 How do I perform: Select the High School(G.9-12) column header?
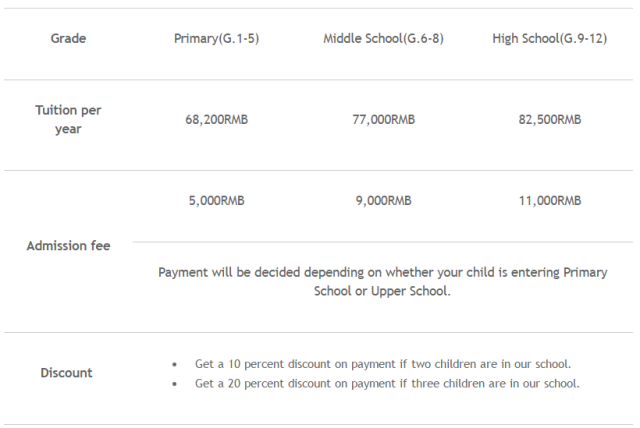point(549,38)
